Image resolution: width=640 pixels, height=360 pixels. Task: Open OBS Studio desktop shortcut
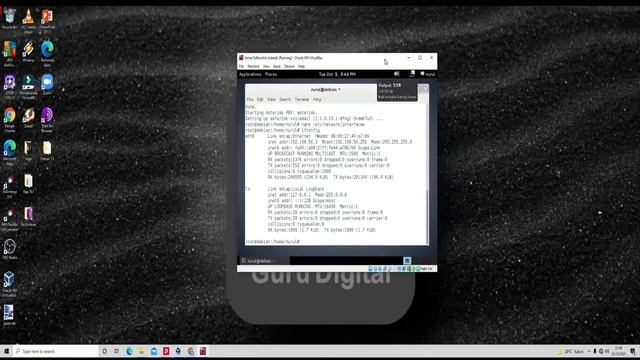click(10, 249)
